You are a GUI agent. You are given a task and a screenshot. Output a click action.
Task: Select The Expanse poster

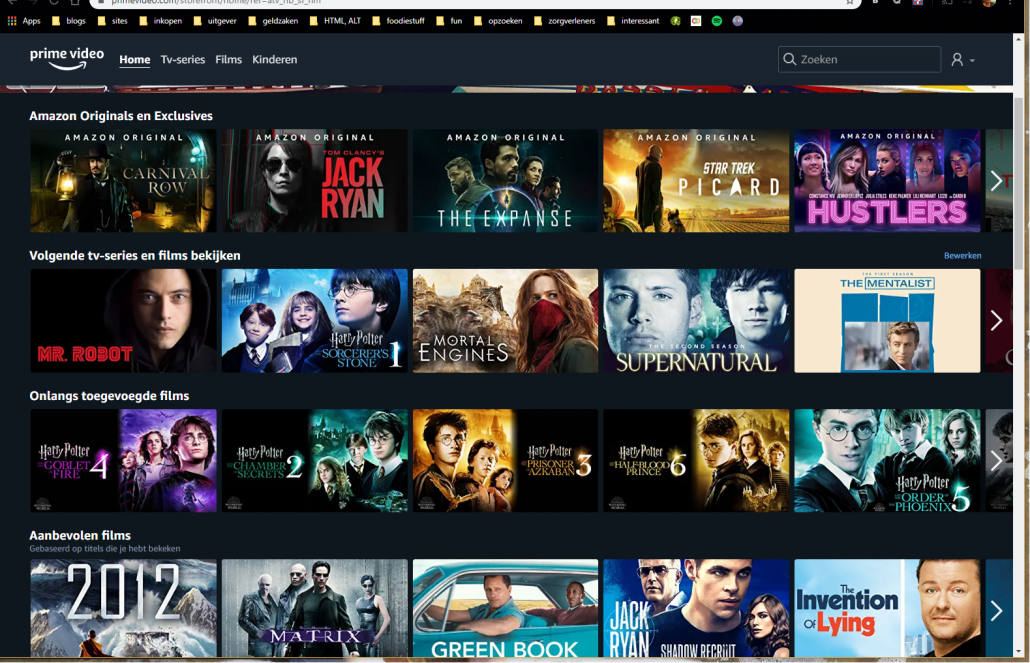click(505, 181)
